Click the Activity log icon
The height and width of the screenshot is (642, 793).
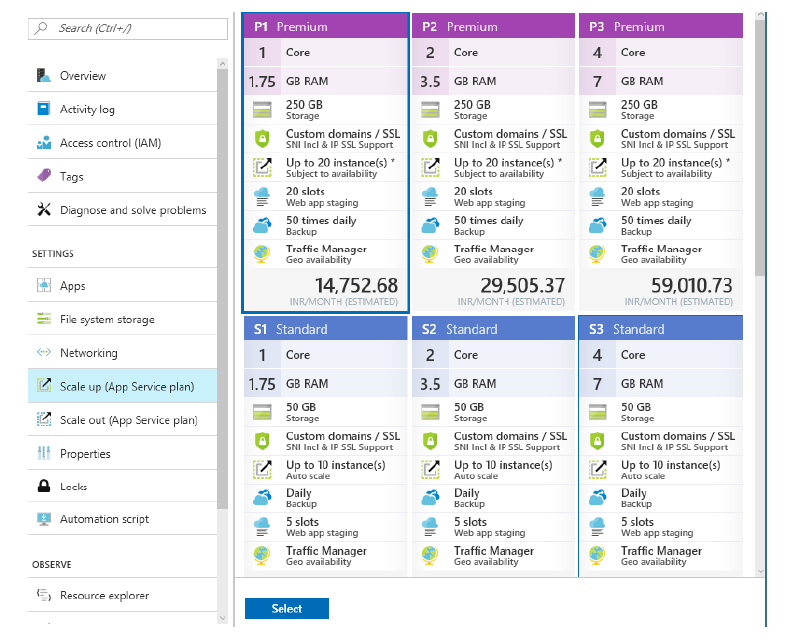(x=43, y=109)
